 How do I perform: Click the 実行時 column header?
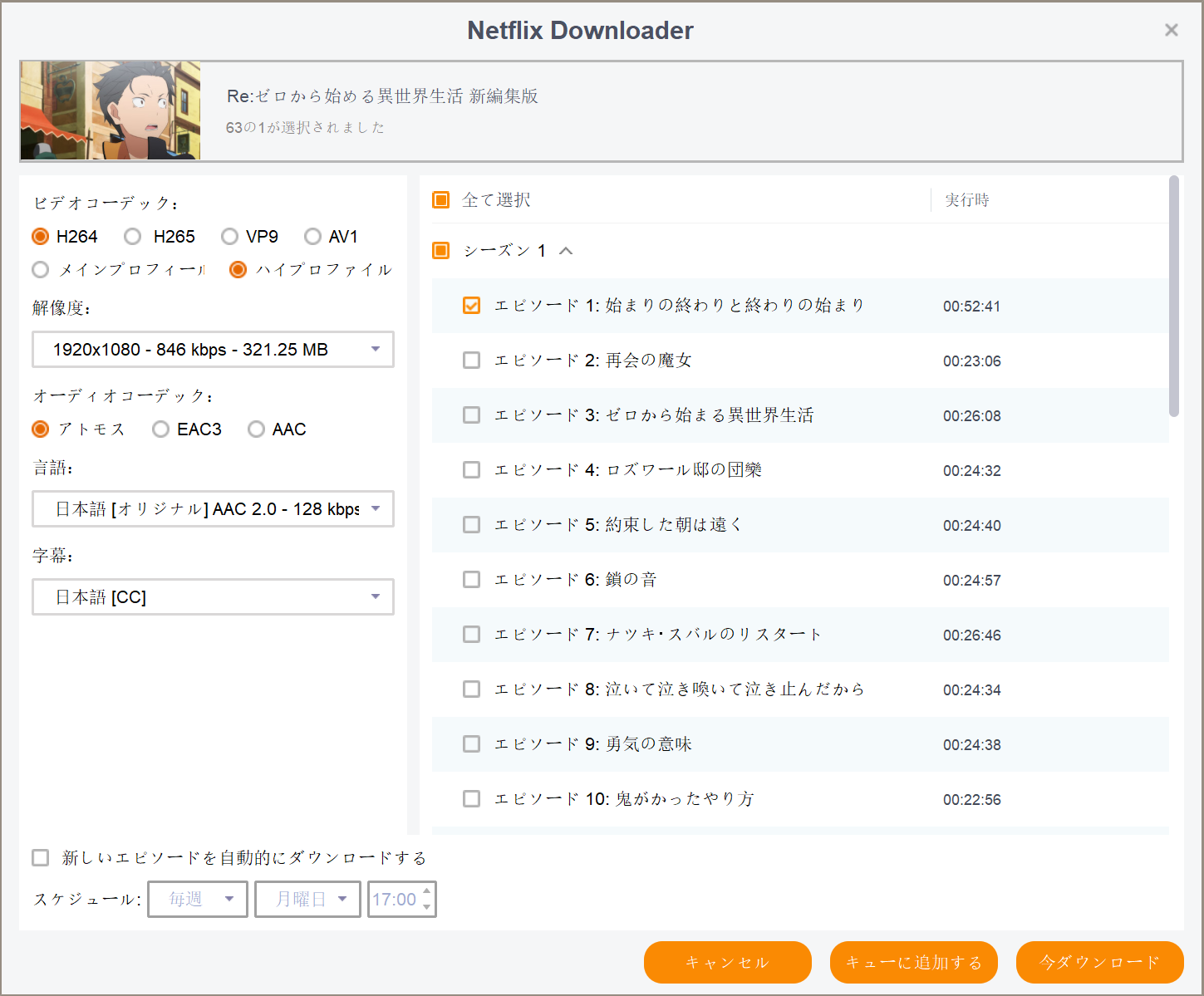967,200
